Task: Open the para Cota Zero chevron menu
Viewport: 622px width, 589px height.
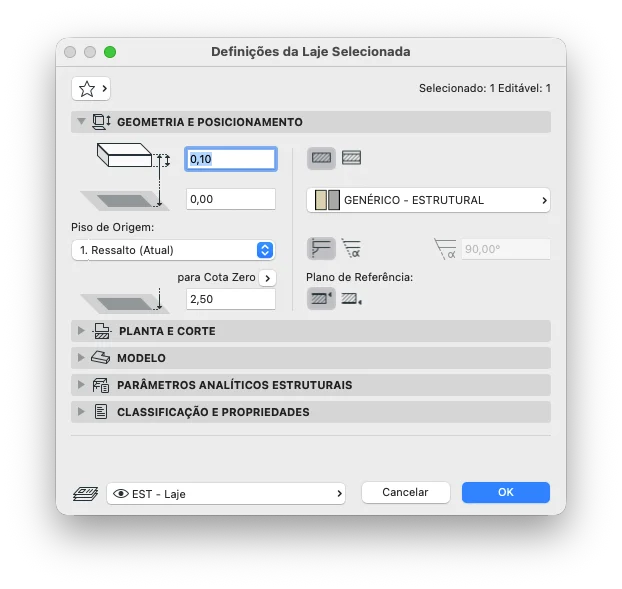Action: coord(267,278)
